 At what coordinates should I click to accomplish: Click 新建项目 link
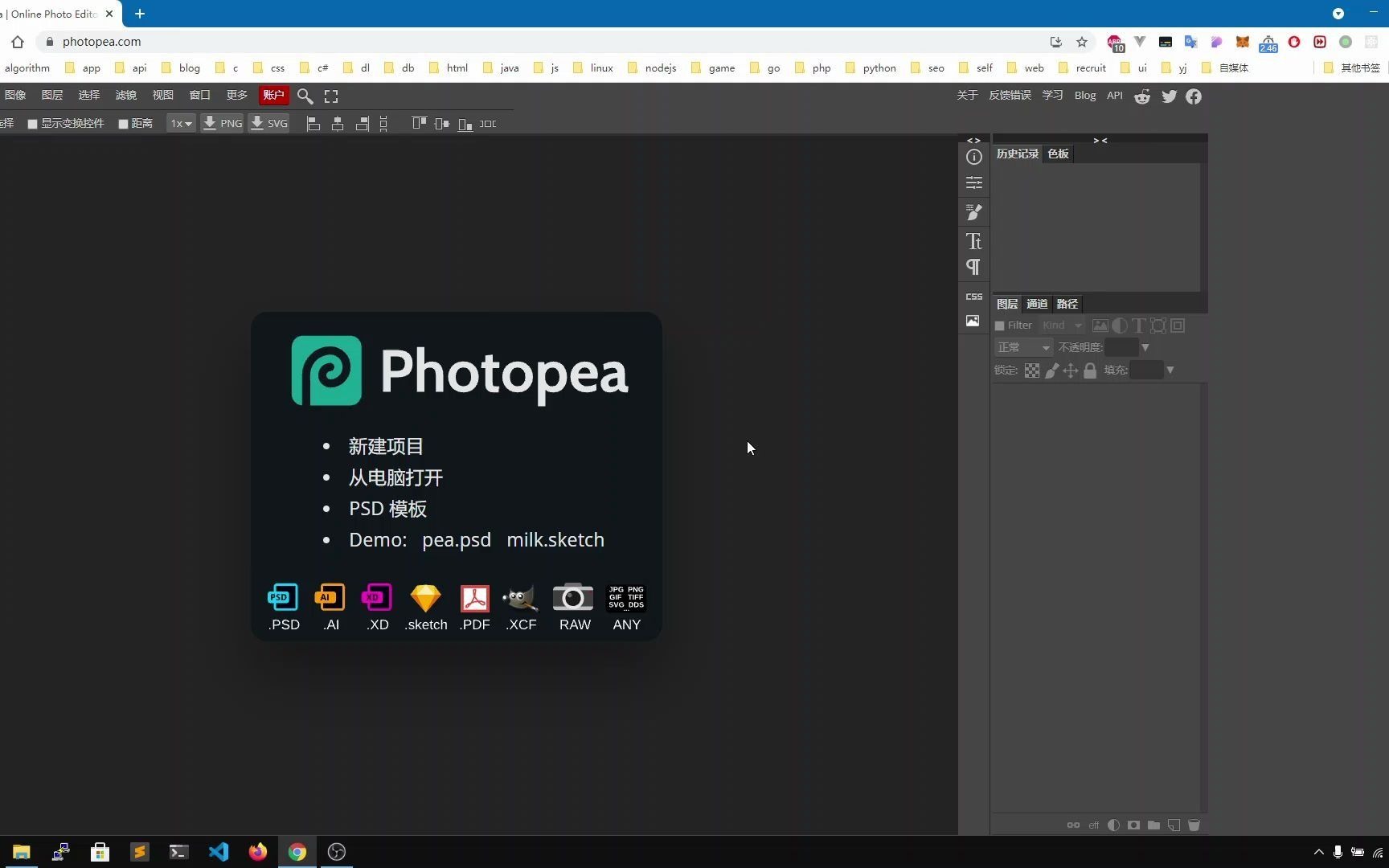pyautogui.click(x=386, y=447)
